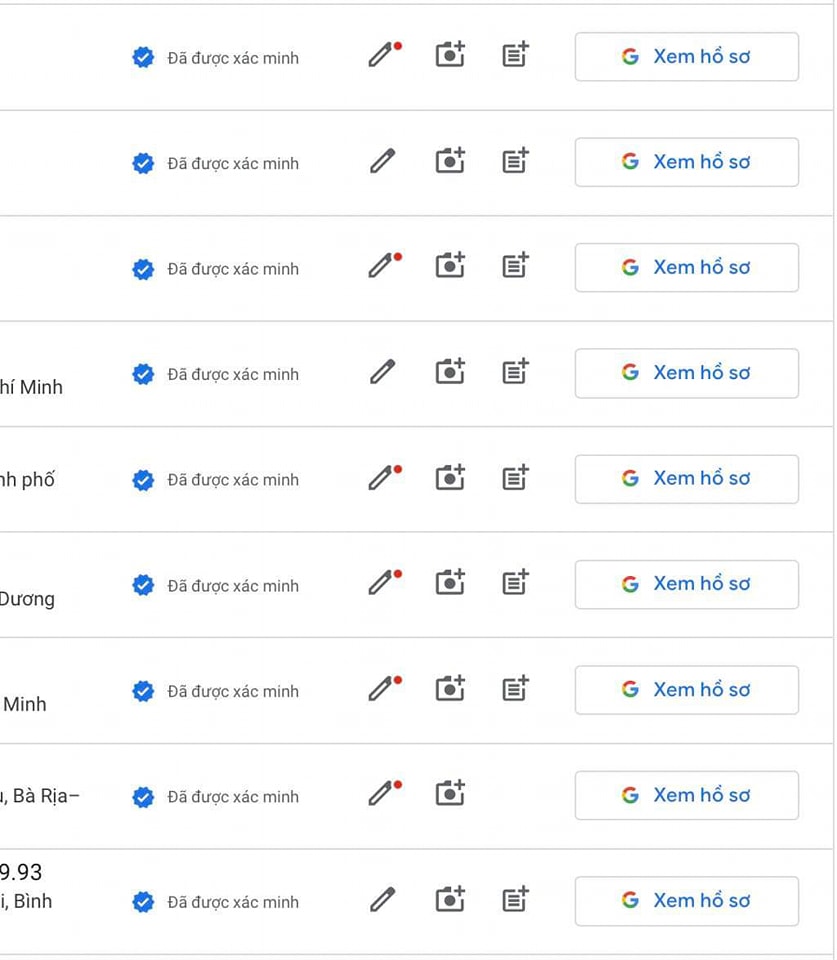Click the blue verified badge on the top row

143,58
